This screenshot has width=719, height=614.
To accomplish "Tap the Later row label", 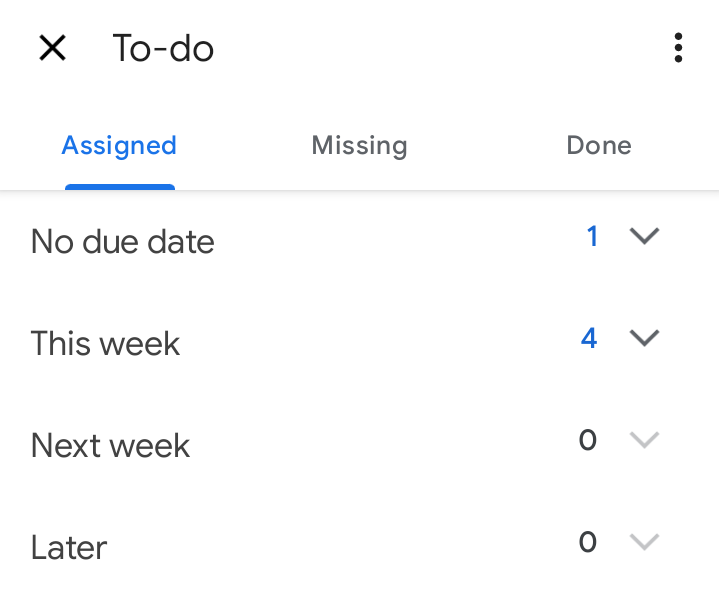I will tap(69, 547).
